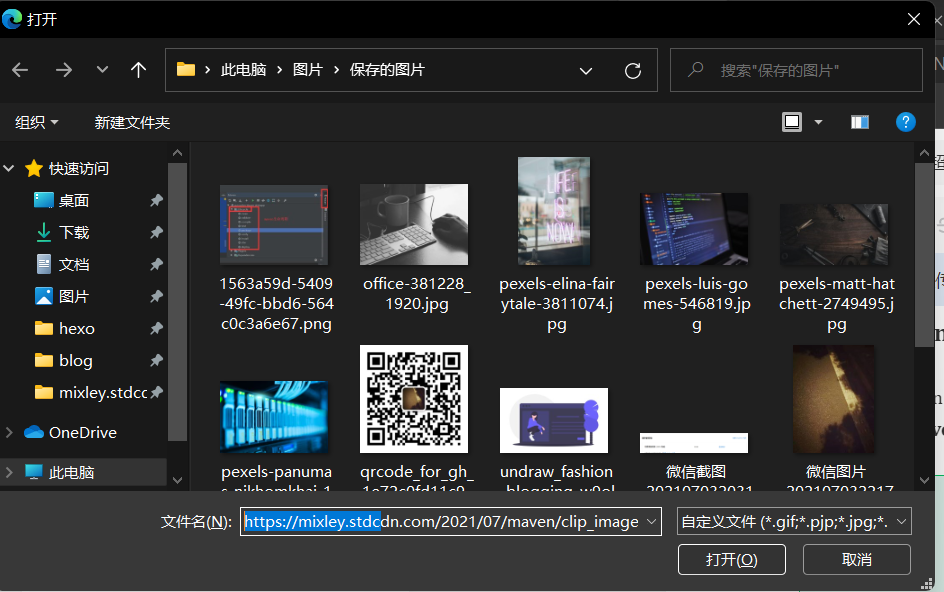
Task: Click folder icon in address bar
Action: pyautogui.click(x=185, y=70)
